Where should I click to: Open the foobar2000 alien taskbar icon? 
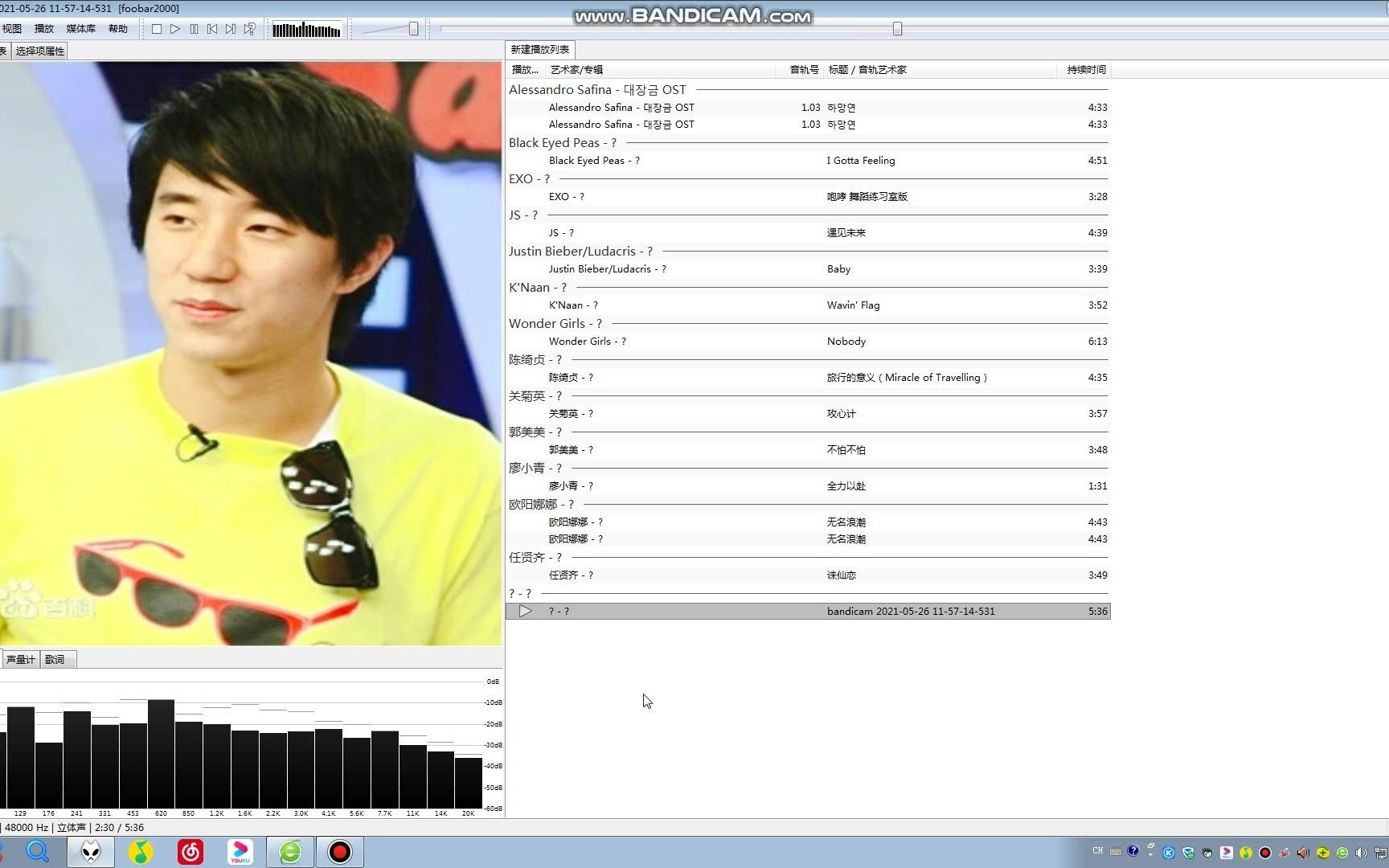pyautogui.click(x=91, y=851)
